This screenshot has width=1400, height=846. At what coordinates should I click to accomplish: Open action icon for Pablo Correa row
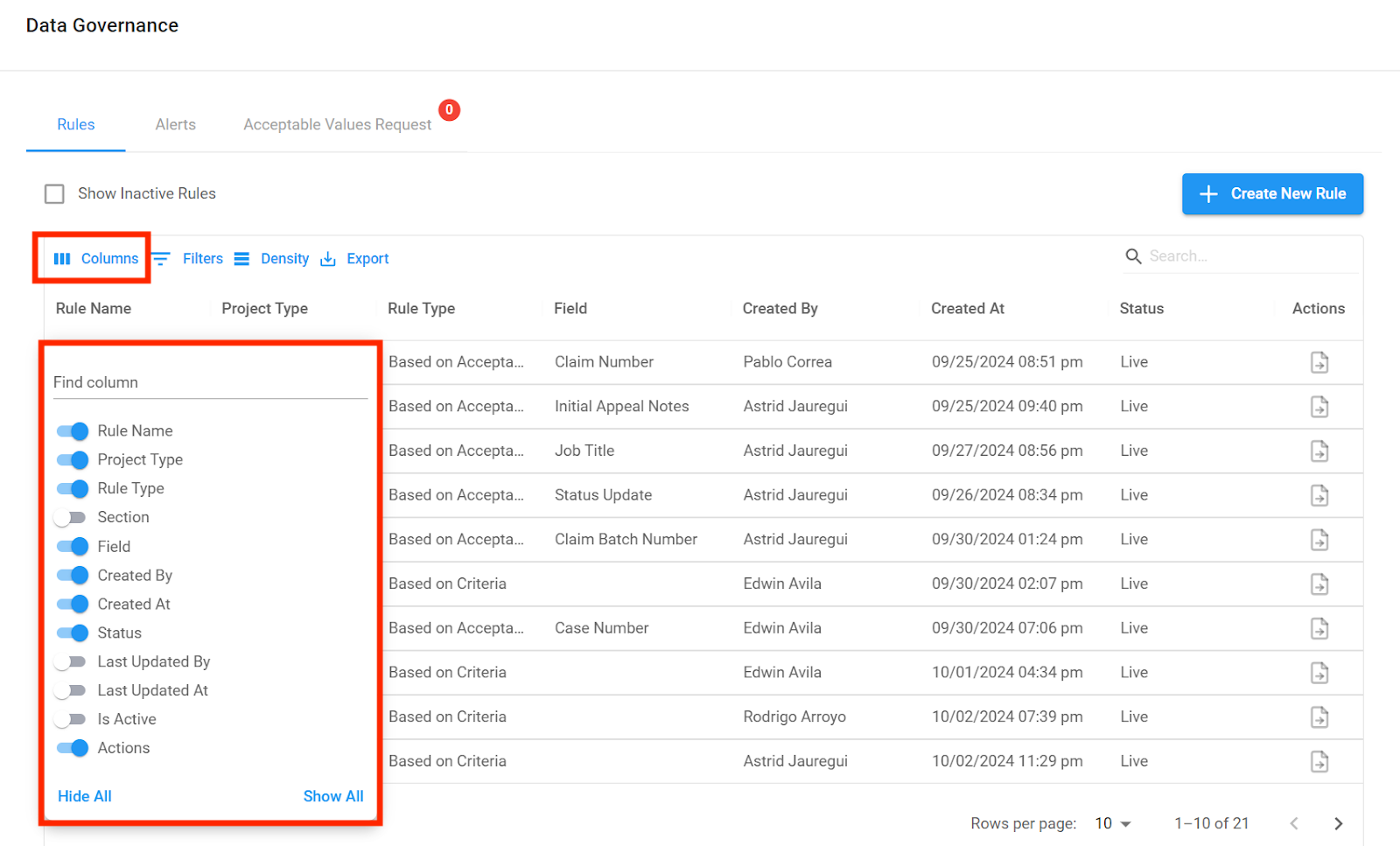point(1319,362)
